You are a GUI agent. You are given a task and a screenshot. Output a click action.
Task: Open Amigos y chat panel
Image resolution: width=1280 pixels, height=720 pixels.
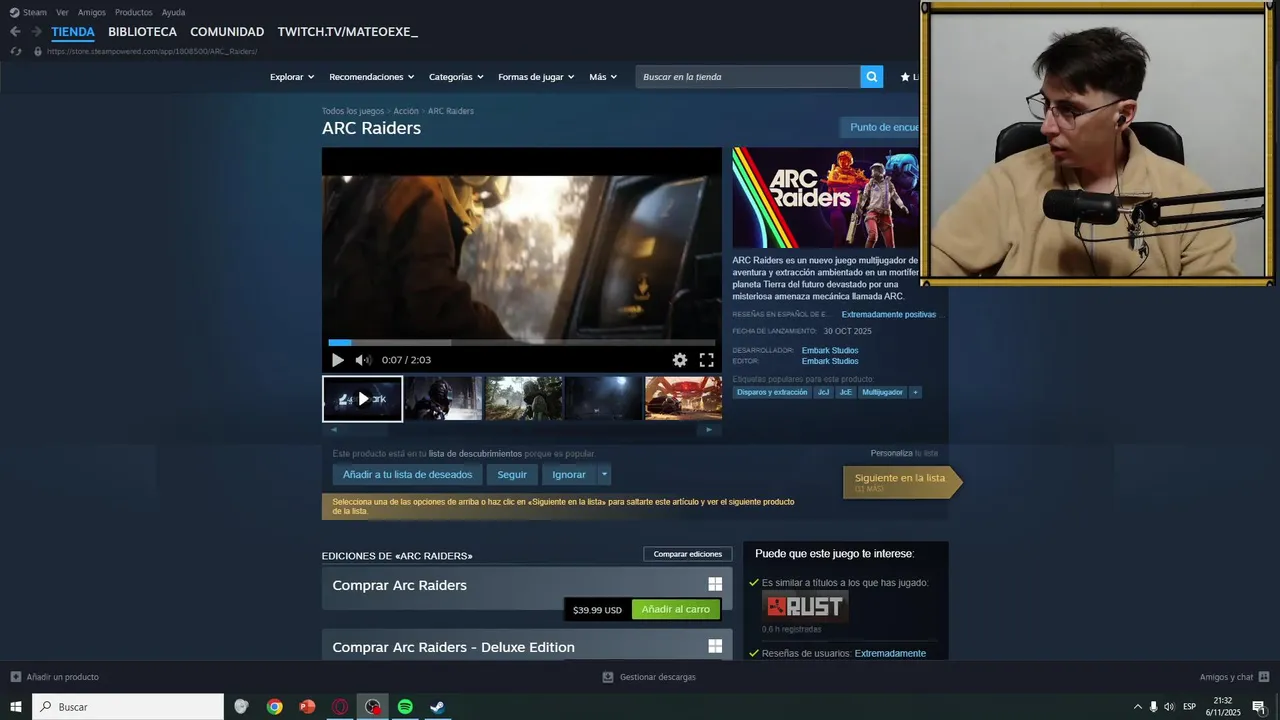1234,677
